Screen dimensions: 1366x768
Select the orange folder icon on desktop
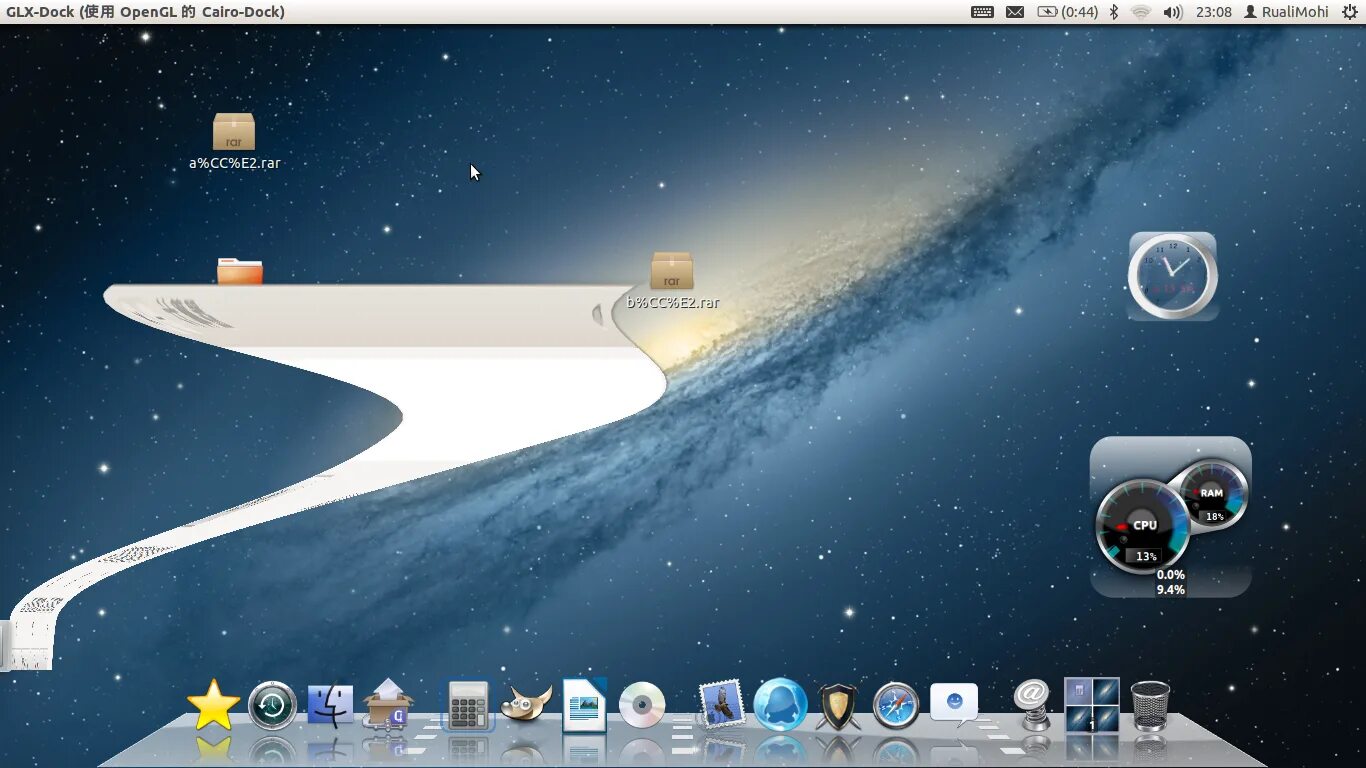[x=240, y=271]
